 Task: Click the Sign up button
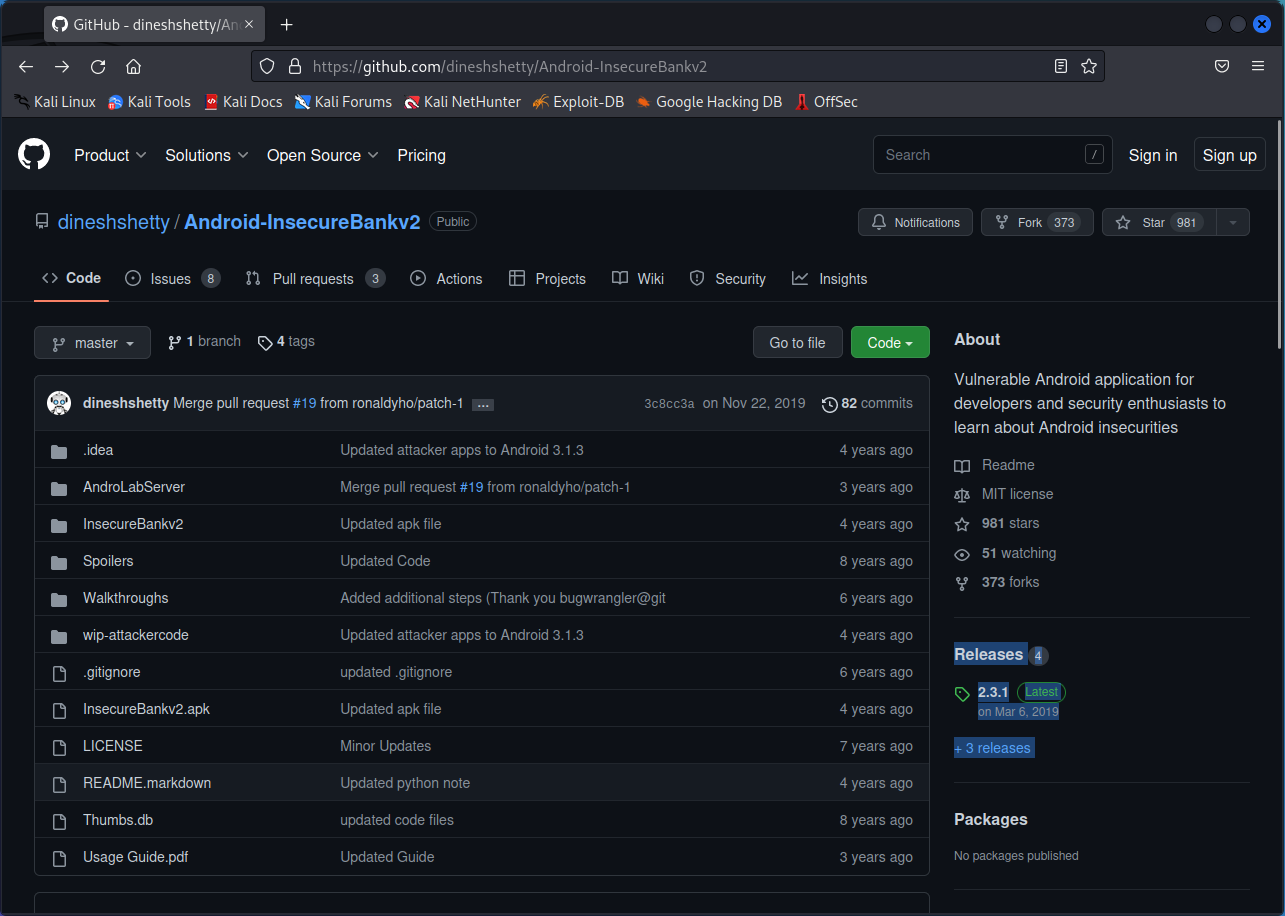point(1230,155)
